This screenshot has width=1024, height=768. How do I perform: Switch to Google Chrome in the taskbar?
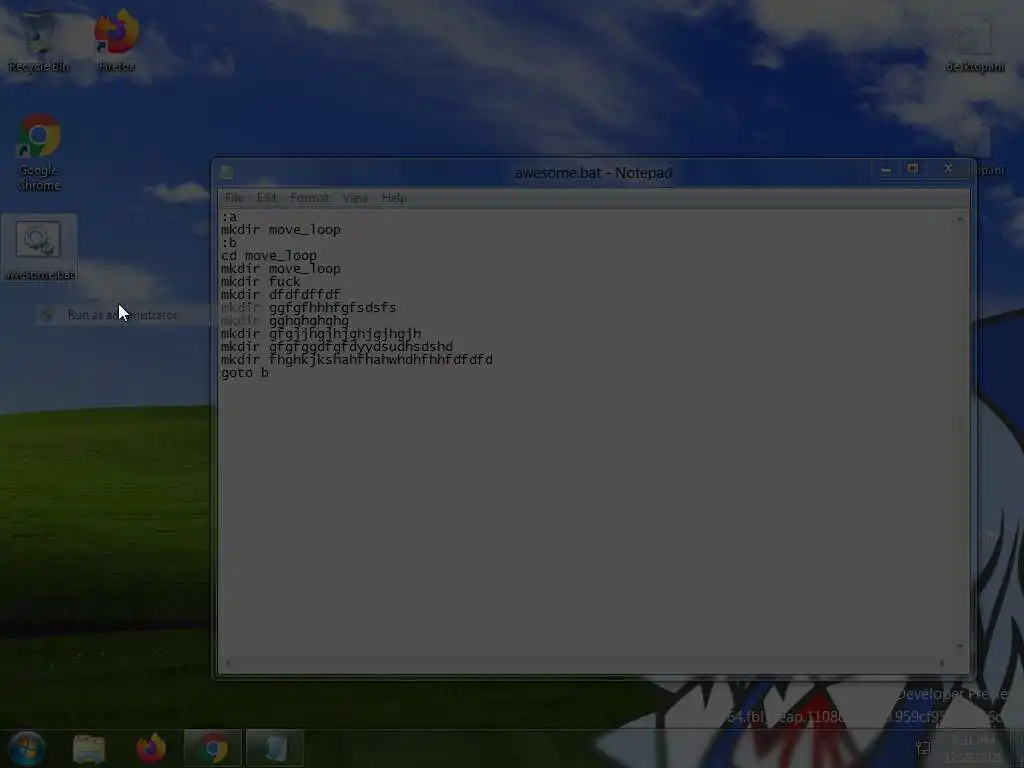pos(213,748)
